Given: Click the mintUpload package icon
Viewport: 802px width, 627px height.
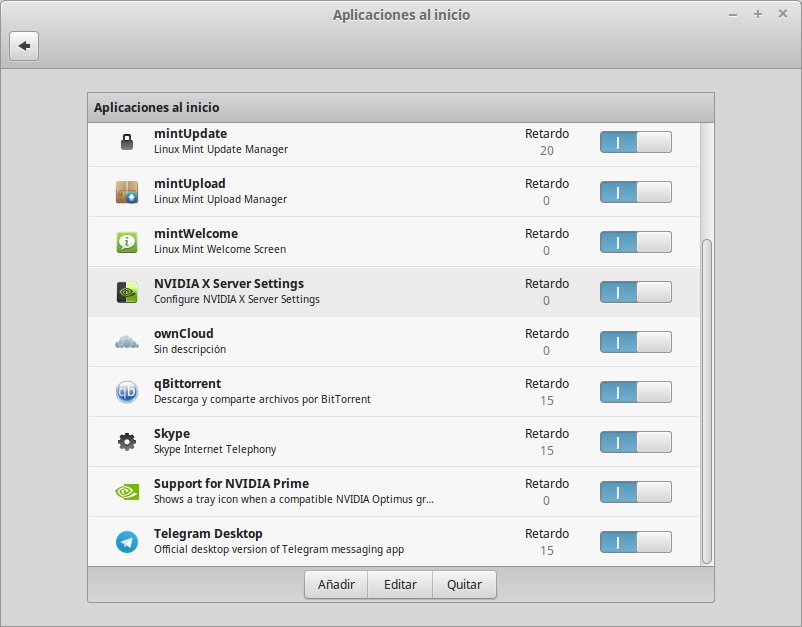Looking at the screenshot, I should tap(127, 192).
